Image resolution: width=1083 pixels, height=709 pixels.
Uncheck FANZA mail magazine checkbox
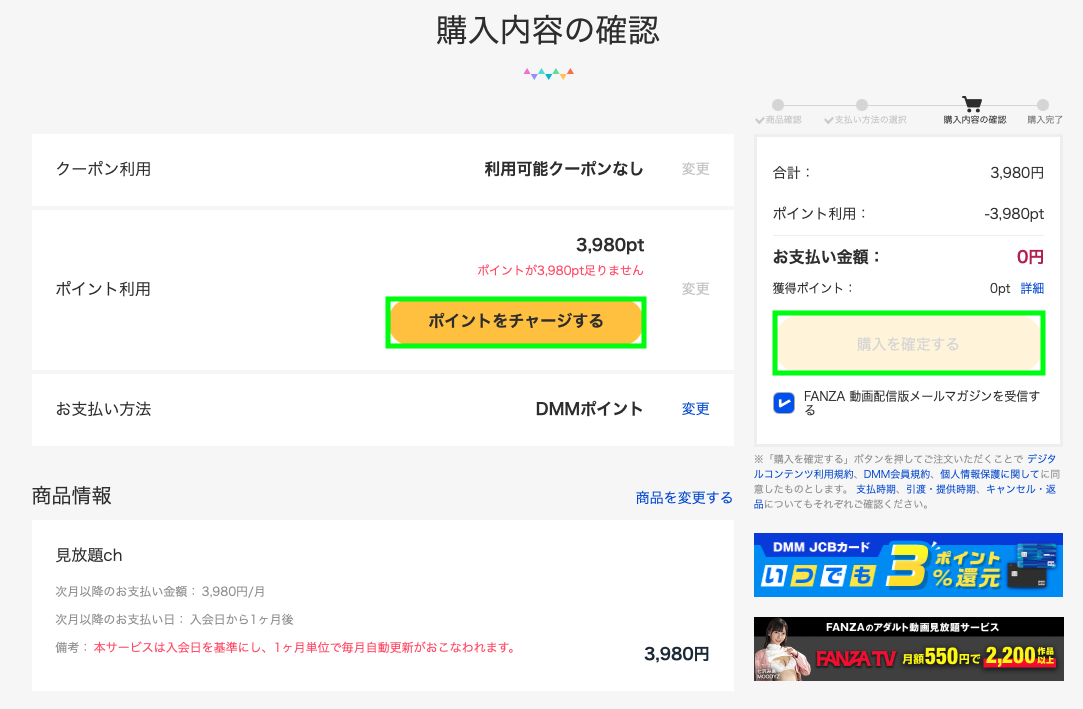pos(784,402)
